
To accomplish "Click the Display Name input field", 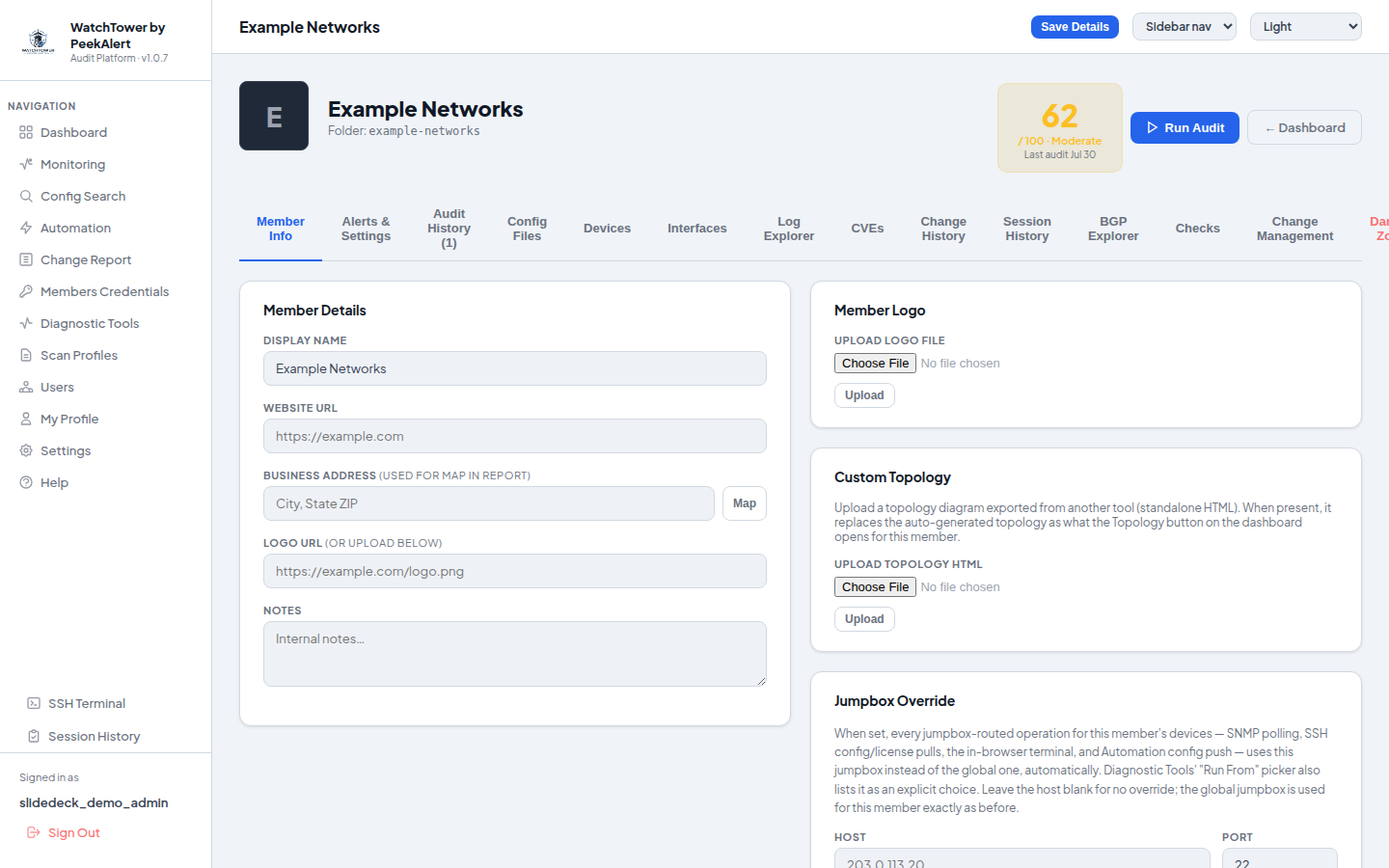I will pyautogui.click(x=515, y=368).
